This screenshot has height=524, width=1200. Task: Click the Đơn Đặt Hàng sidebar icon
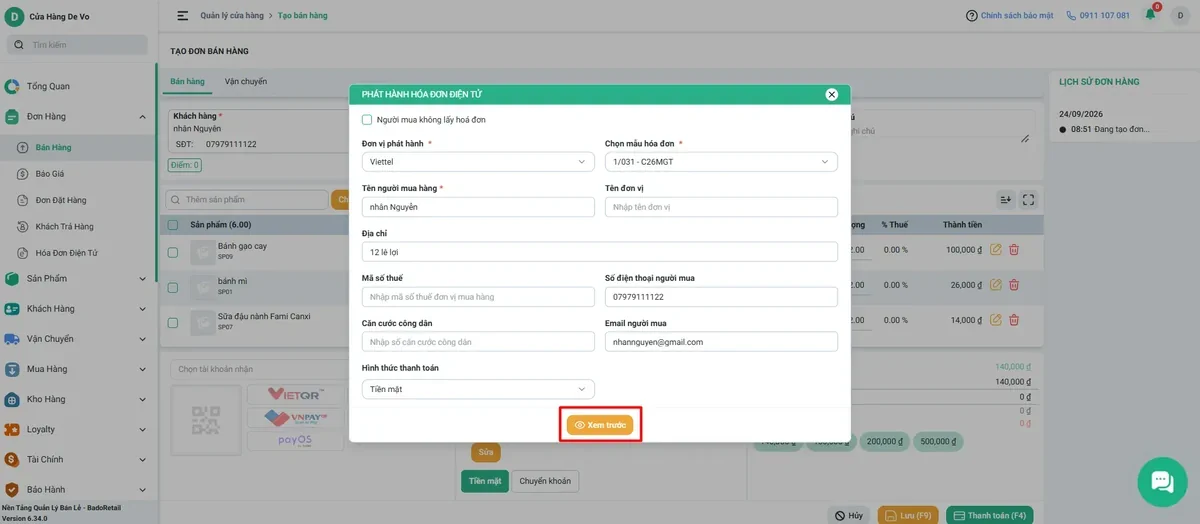pyautogui.click(x=22, y=200)
